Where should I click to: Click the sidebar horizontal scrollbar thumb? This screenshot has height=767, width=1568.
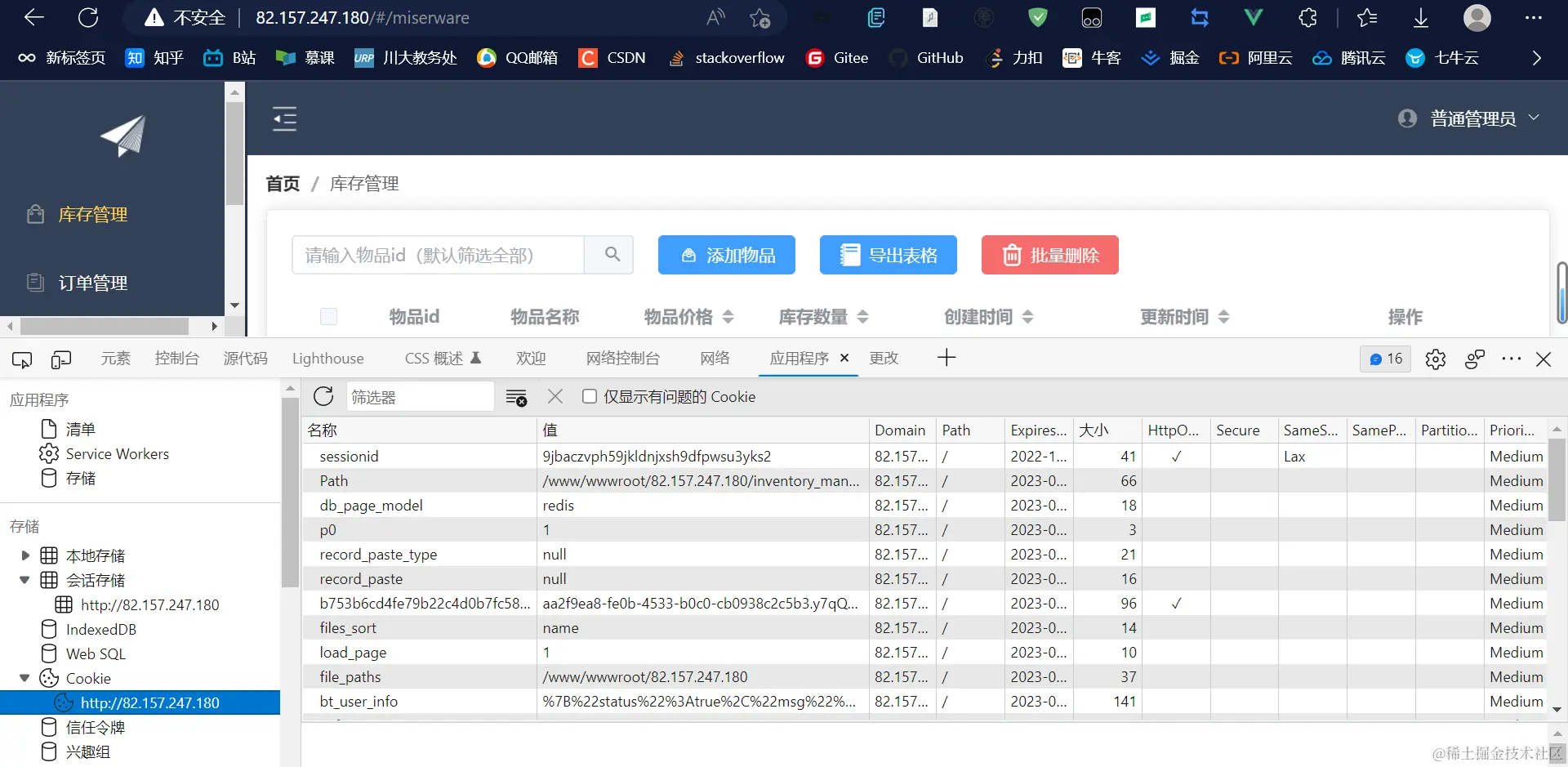click(x=105, y=326)
